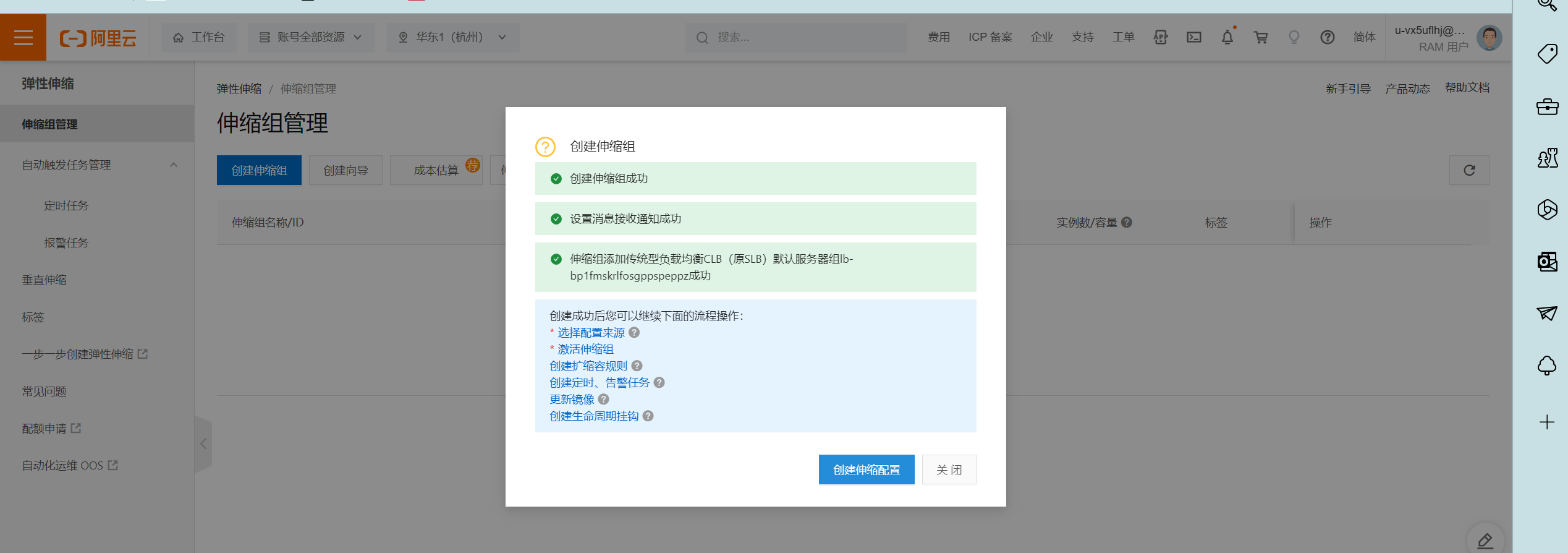Click 更新镜像 link
The image size is (1568, 553).
(x=572, y=399)
